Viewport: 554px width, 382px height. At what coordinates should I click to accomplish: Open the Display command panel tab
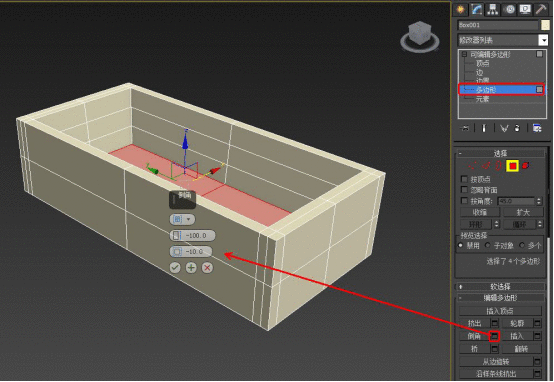pos(525,10)
